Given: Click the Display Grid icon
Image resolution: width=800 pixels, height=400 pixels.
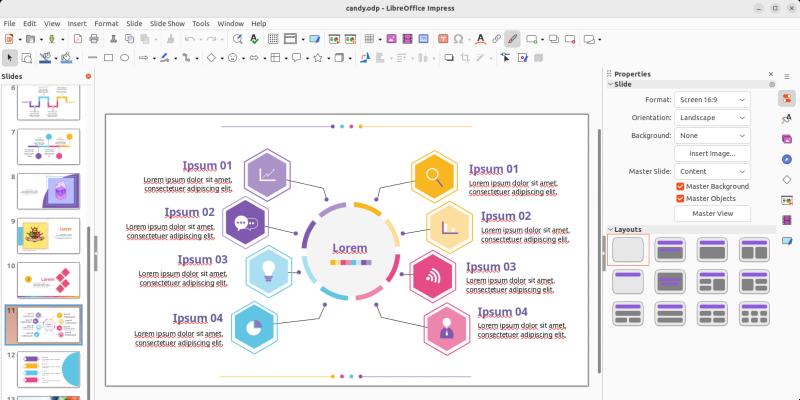Looking at the screenshot, I should (x=271, y=39).
